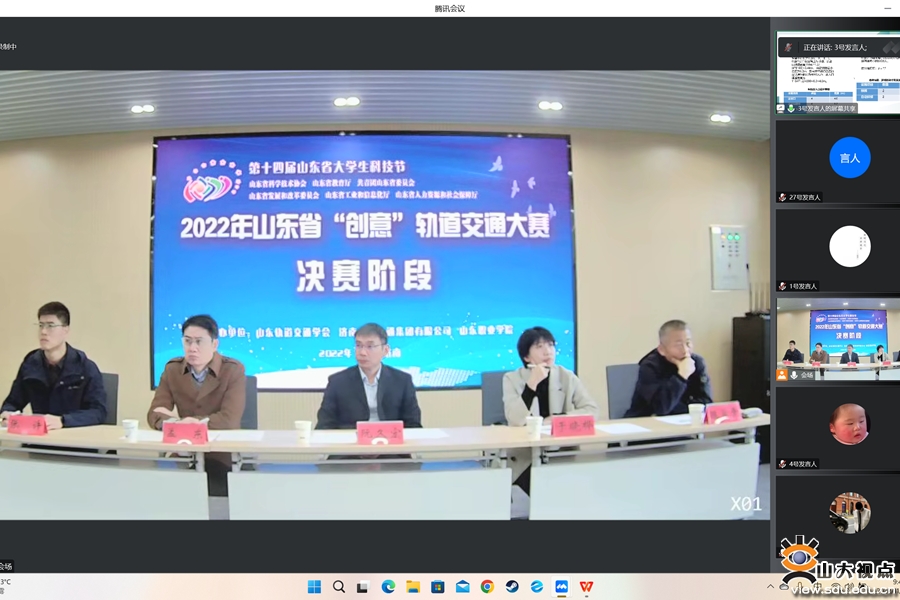Click the Task View taskbar icon
Screen dimensions: 900x600
click(363, 587)
